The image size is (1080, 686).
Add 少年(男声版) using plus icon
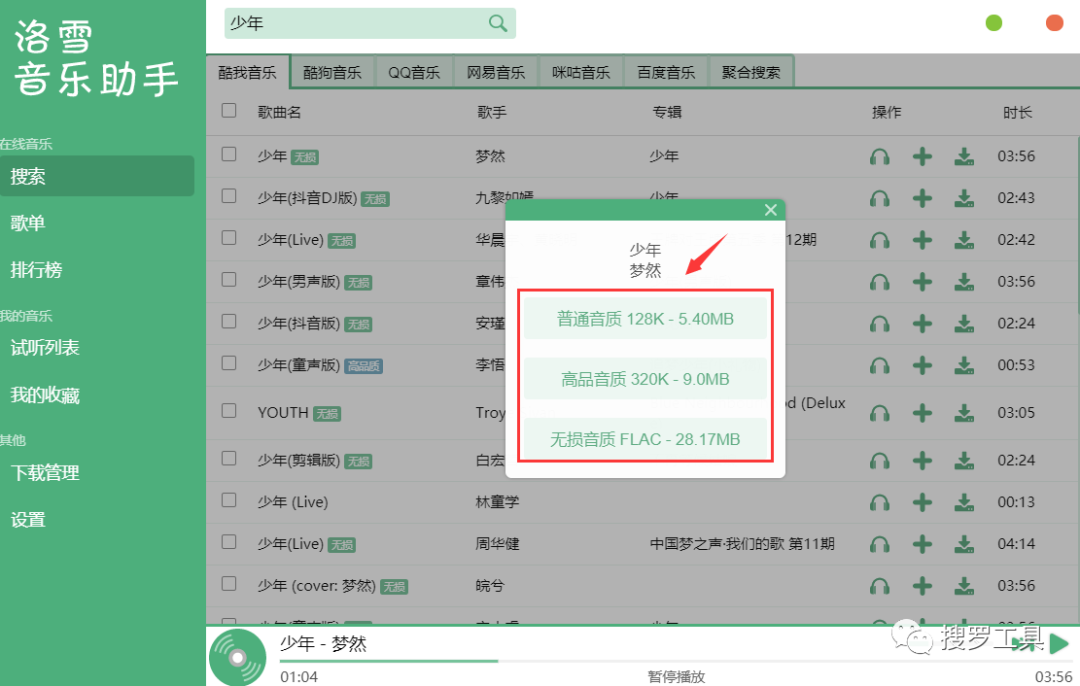point(922,282)
